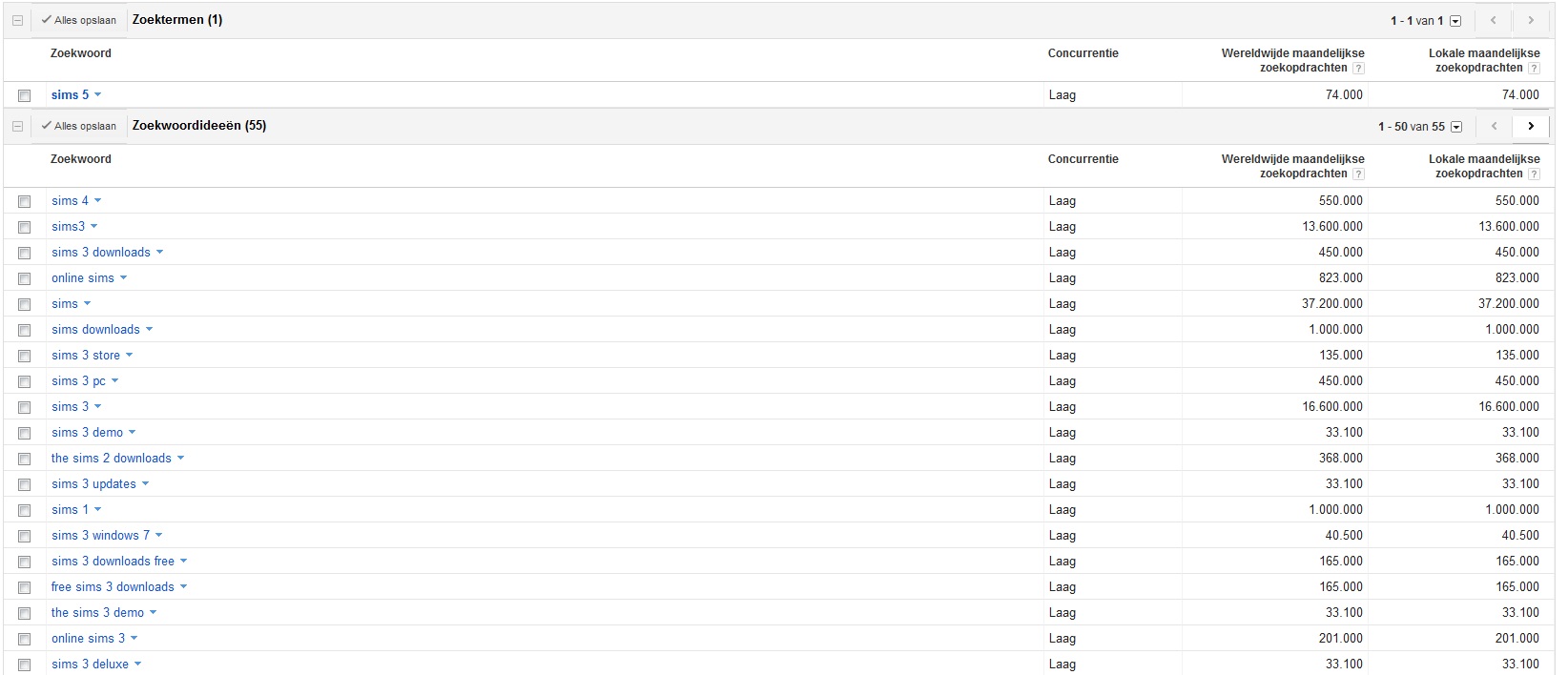This screenshot has height=675, width=1568.
Task: Sort Zoekwoordideeën by Lokale maandelijkse zoekopdrachten
Action: 1484,166
